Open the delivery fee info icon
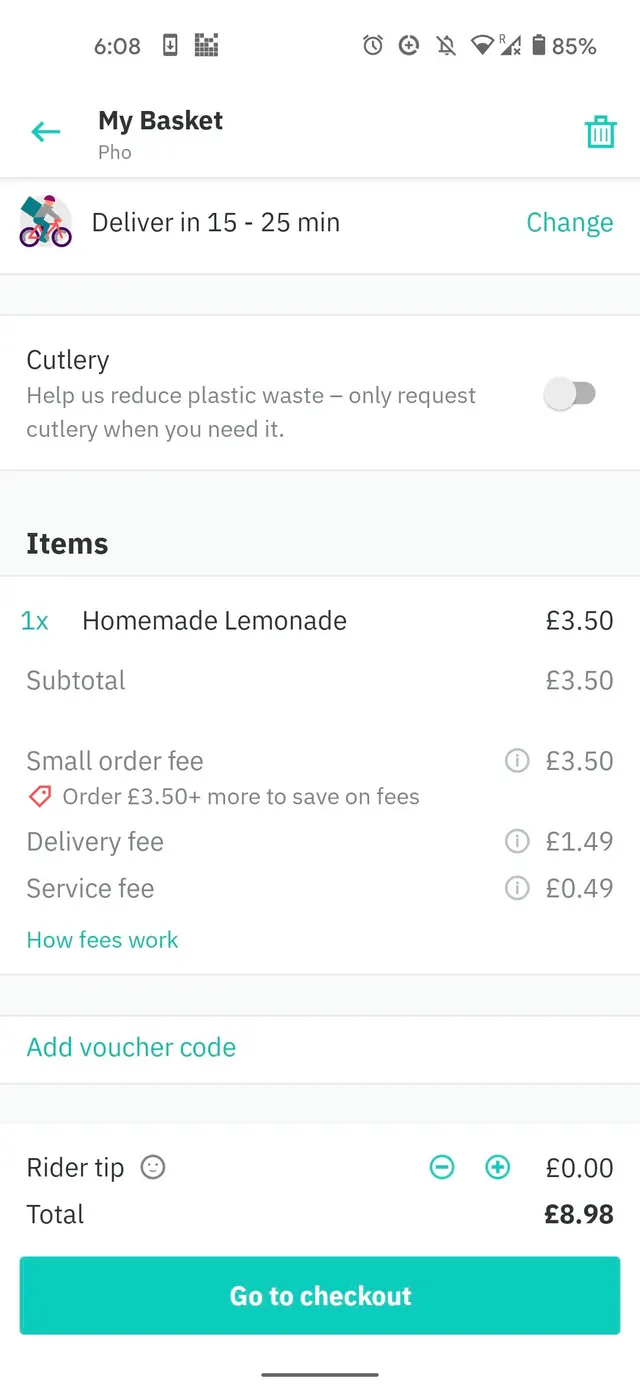 click(517, 842)
